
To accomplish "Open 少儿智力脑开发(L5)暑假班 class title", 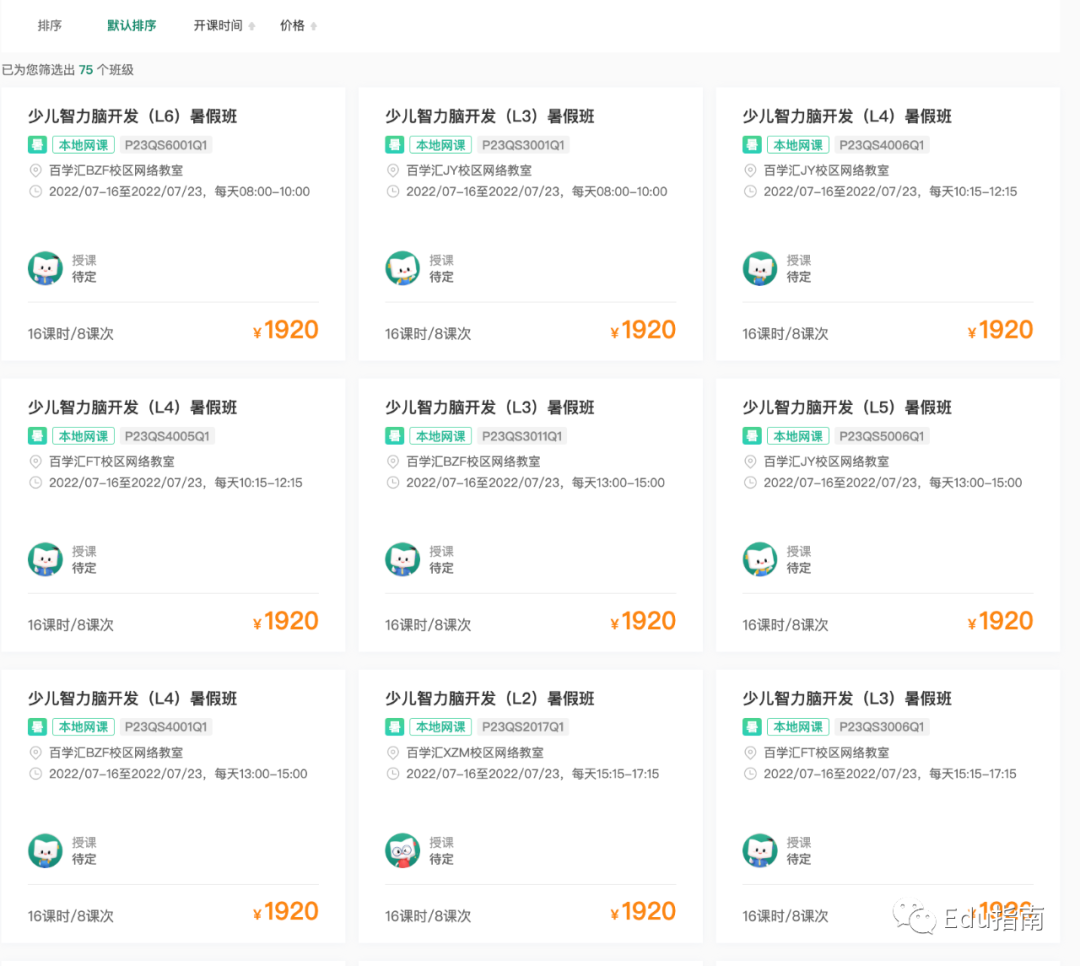I will (x=847, y=408).
